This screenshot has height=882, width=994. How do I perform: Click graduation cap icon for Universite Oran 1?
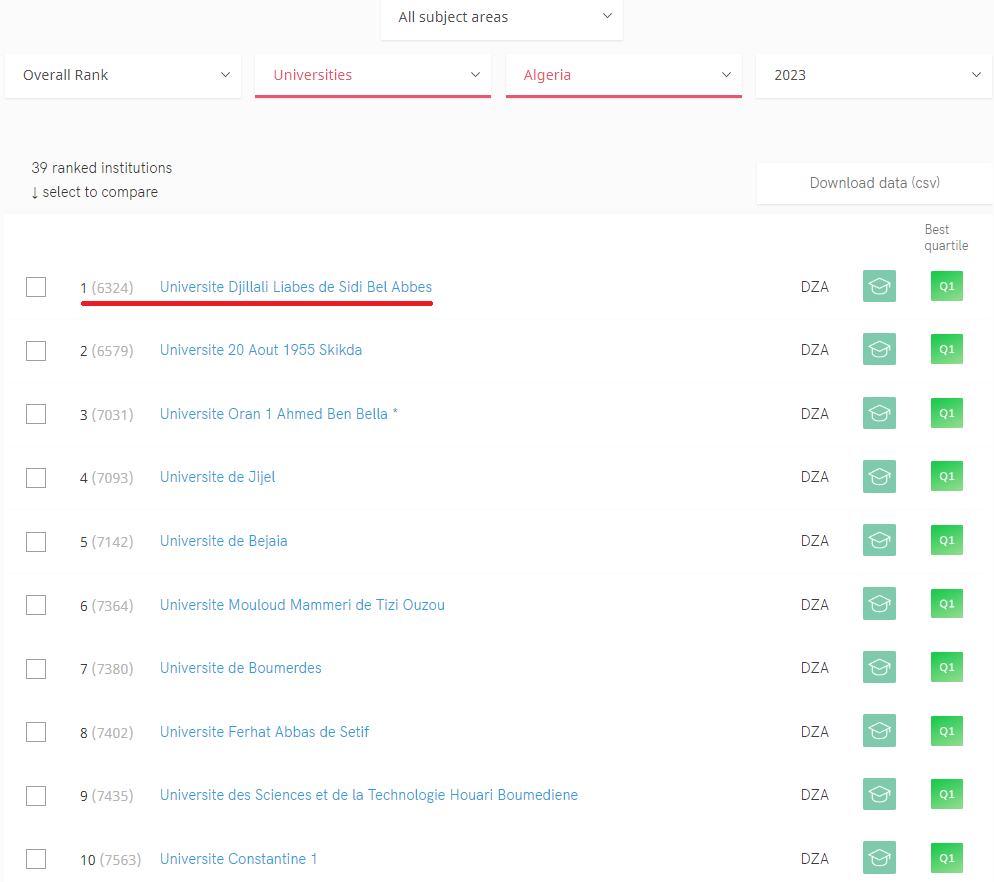(x=879, y=413)
